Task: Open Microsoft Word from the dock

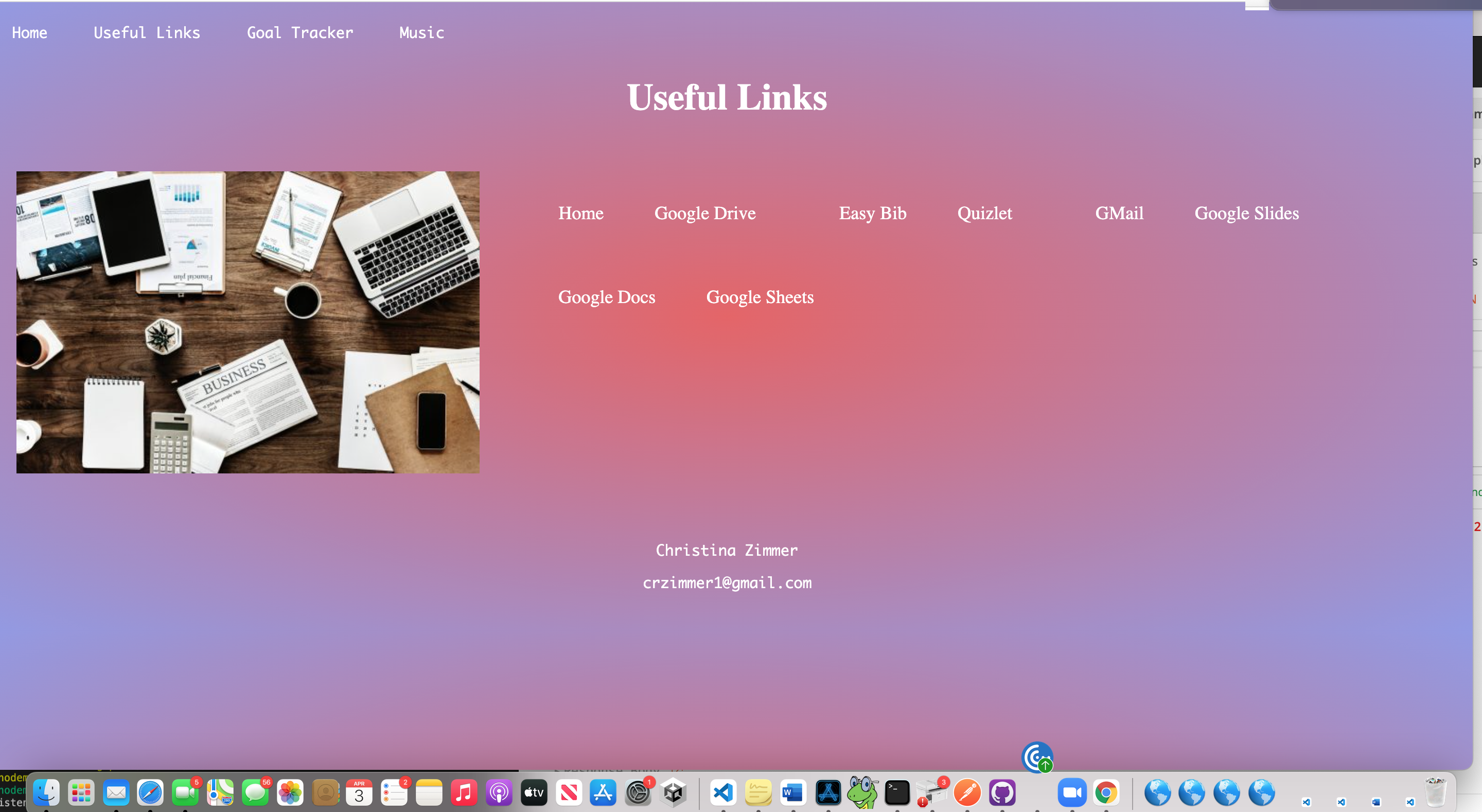Action: point(793,793)
